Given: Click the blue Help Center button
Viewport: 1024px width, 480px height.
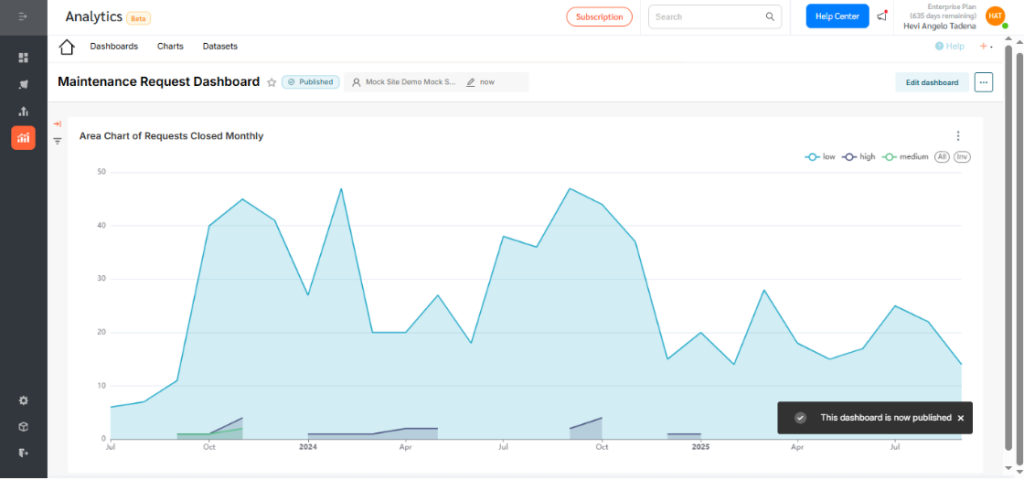Looking at the screenshot, I should pos(837,16).
